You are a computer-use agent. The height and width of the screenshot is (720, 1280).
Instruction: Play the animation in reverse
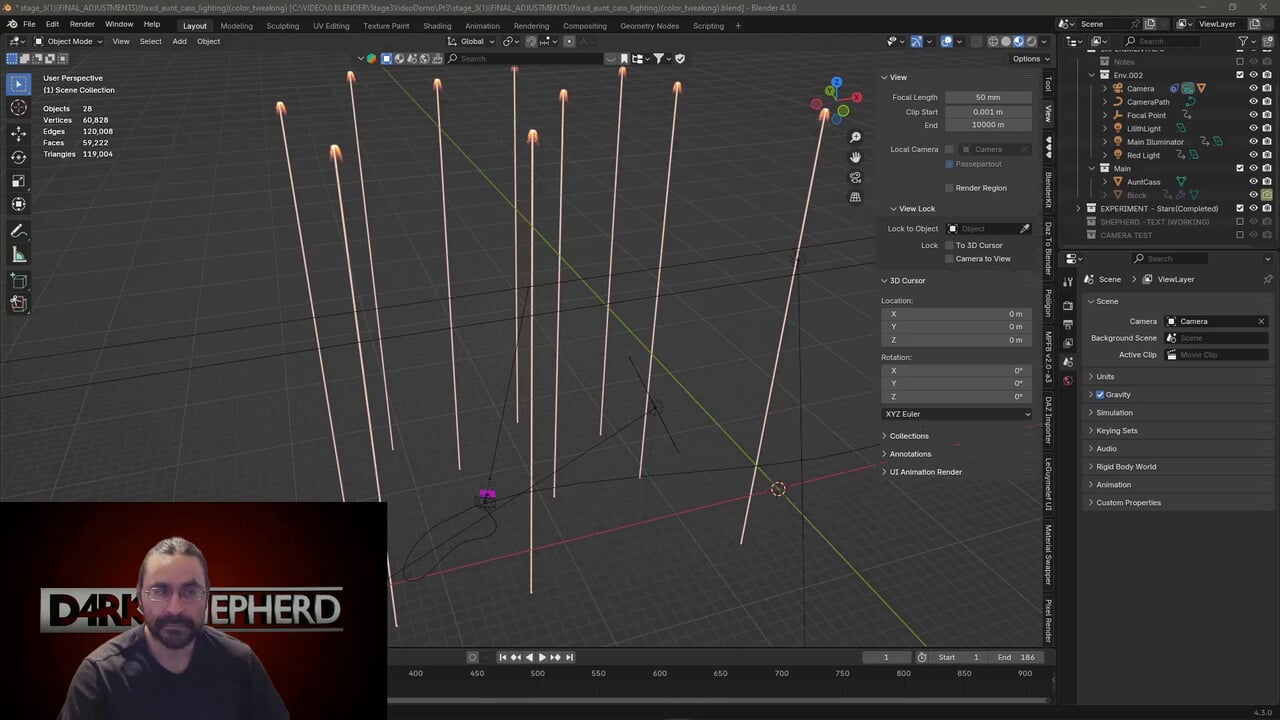pyautogui.click(x=529, y=657)
